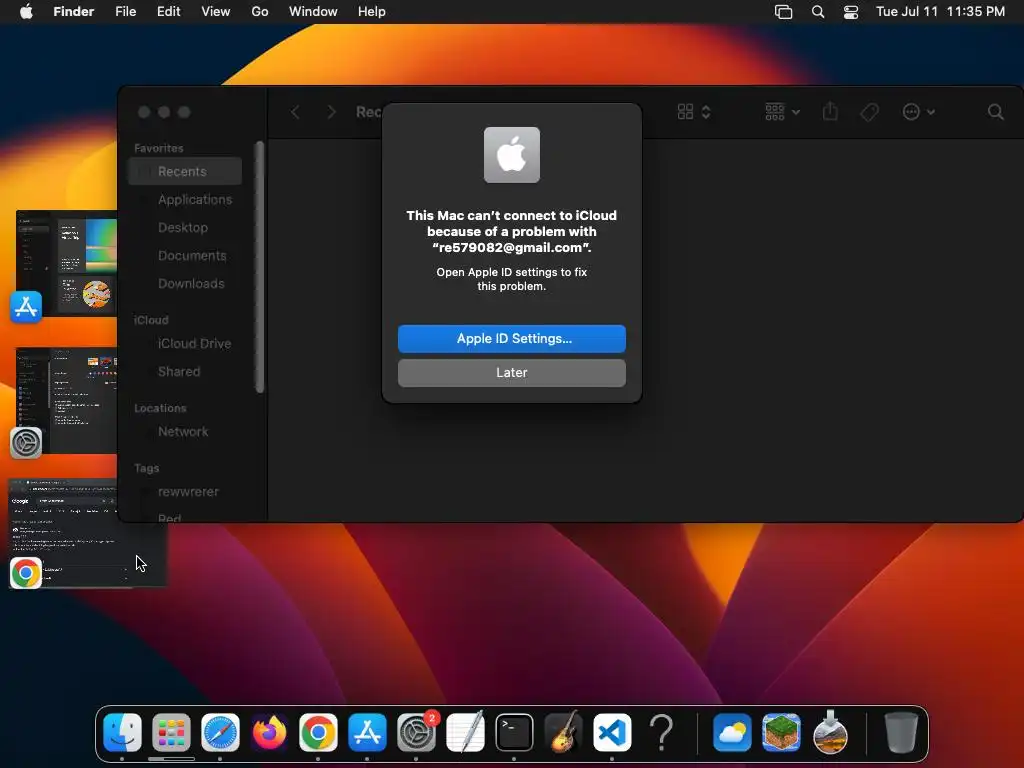Image resolution: width=1024 pixels, height=768 pixels.
Task: Show date and time notification panel
Action: coord(940,11)
